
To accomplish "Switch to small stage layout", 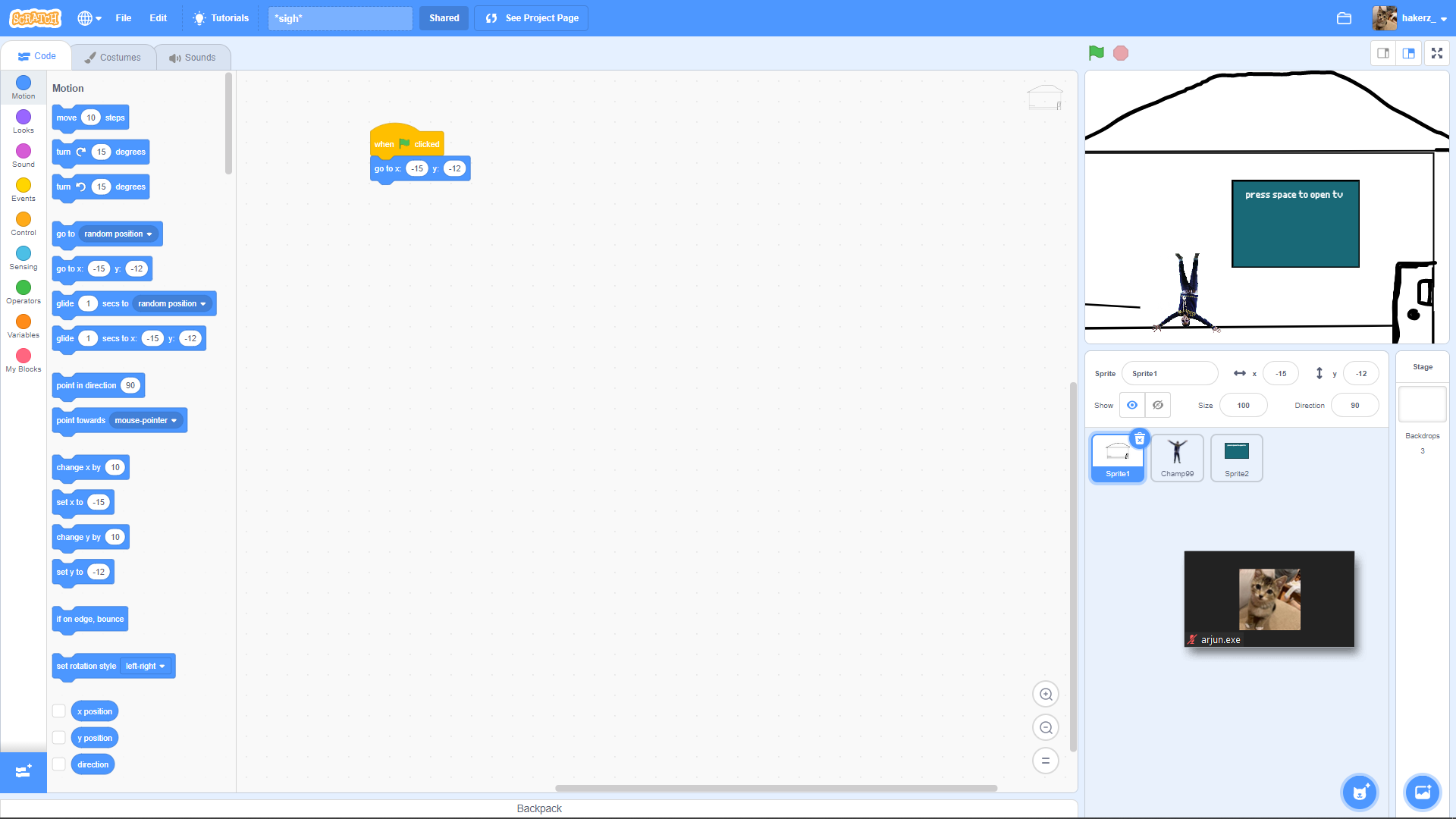I will click(1383, 53).
